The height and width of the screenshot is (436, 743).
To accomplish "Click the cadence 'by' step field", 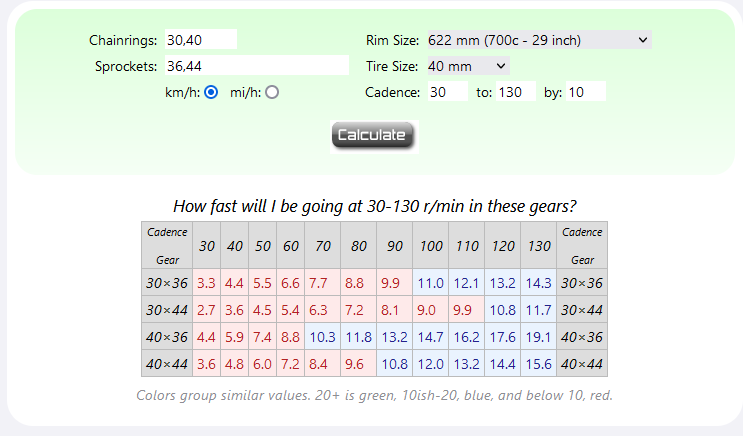I will pyautogui.click(x=586, y=92).
